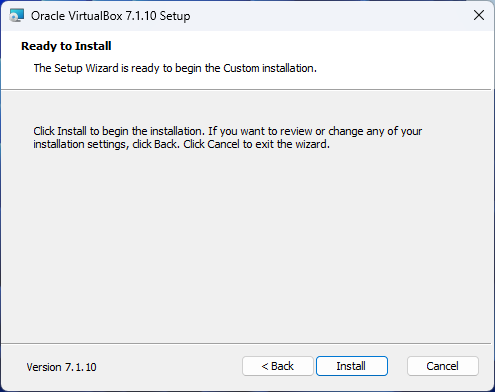
Task: Click the 'Version 7.1.10' label
Action: (61, 367)
